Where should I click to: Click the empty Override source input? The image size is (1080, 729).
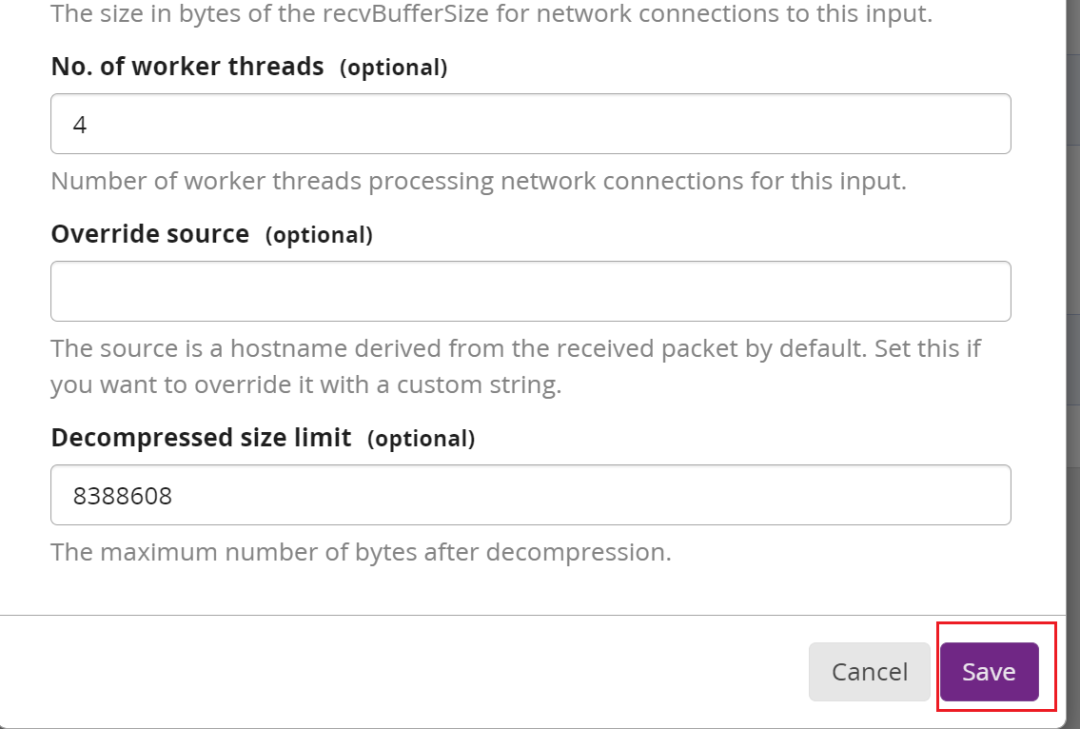pyautogui.click(x=530, y=291)
